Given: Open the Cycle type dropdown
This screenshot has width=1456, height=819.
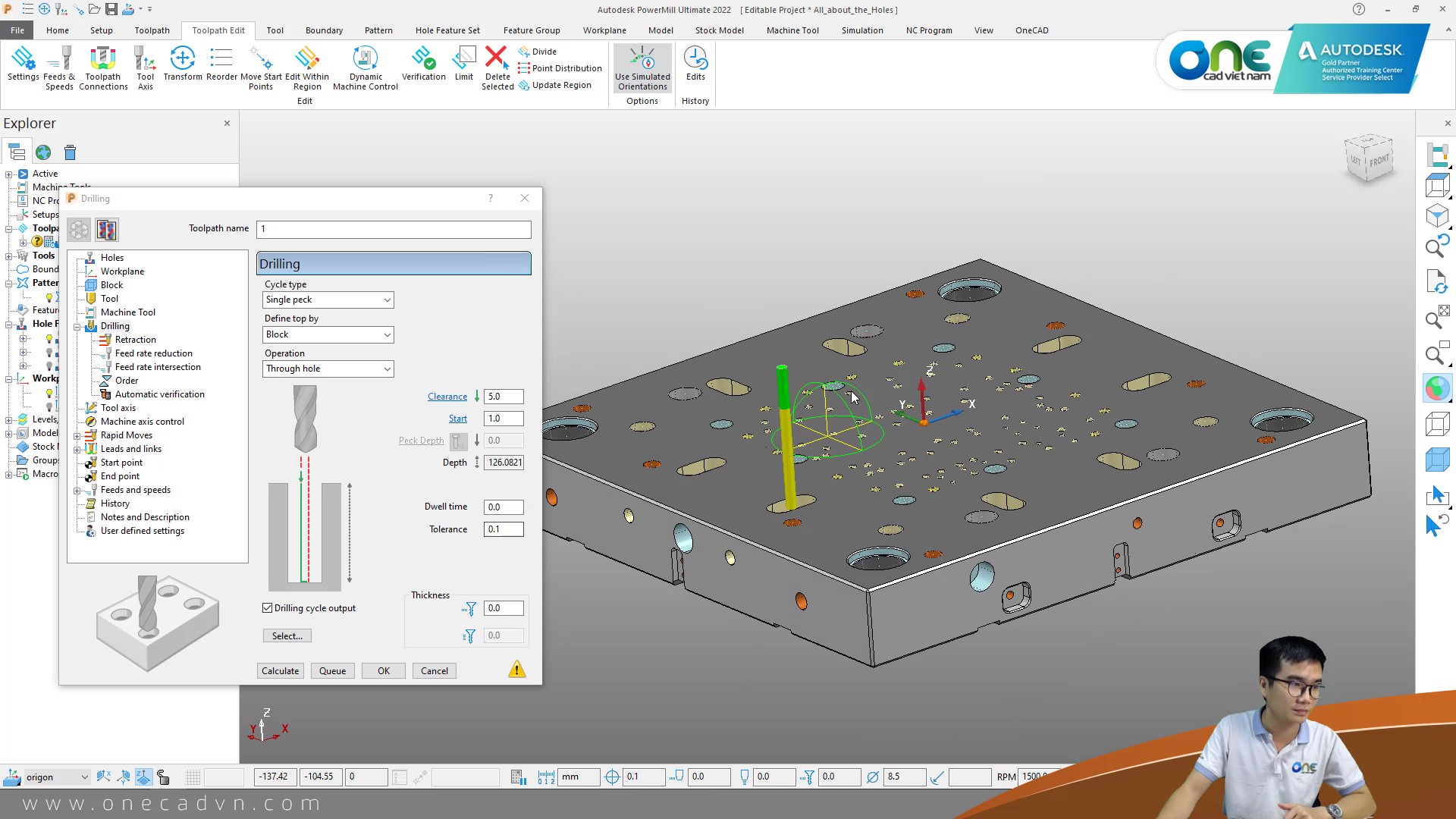Looking at the screenshot, I should click(x=328, y=300).
